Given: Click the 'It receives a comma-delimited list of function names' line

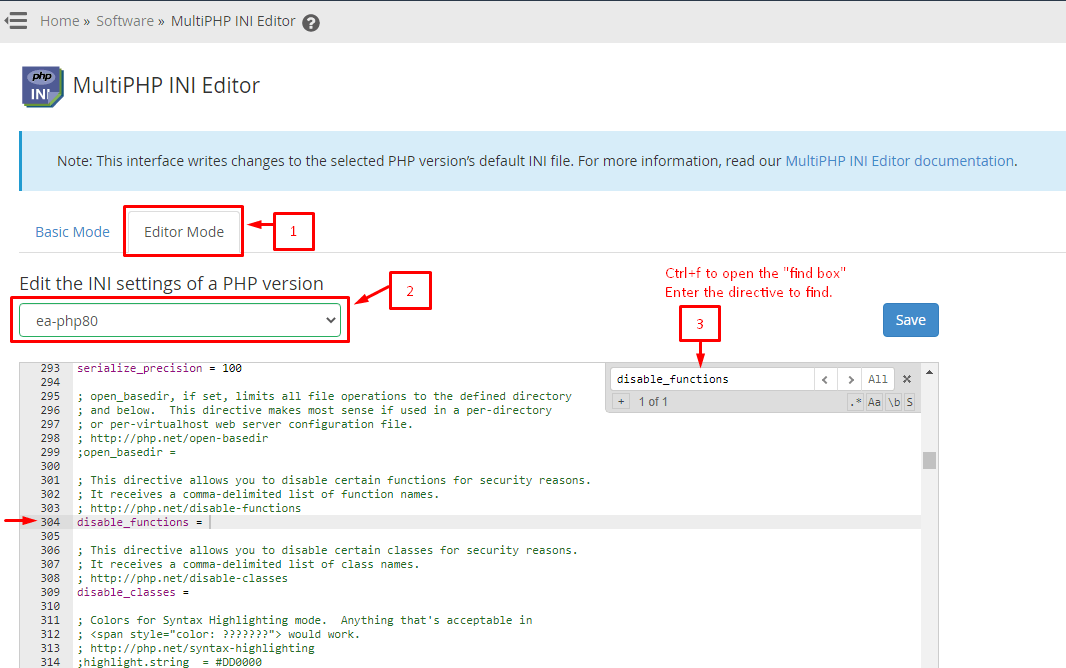Looking at the screenshot, I should pos(258,494).
